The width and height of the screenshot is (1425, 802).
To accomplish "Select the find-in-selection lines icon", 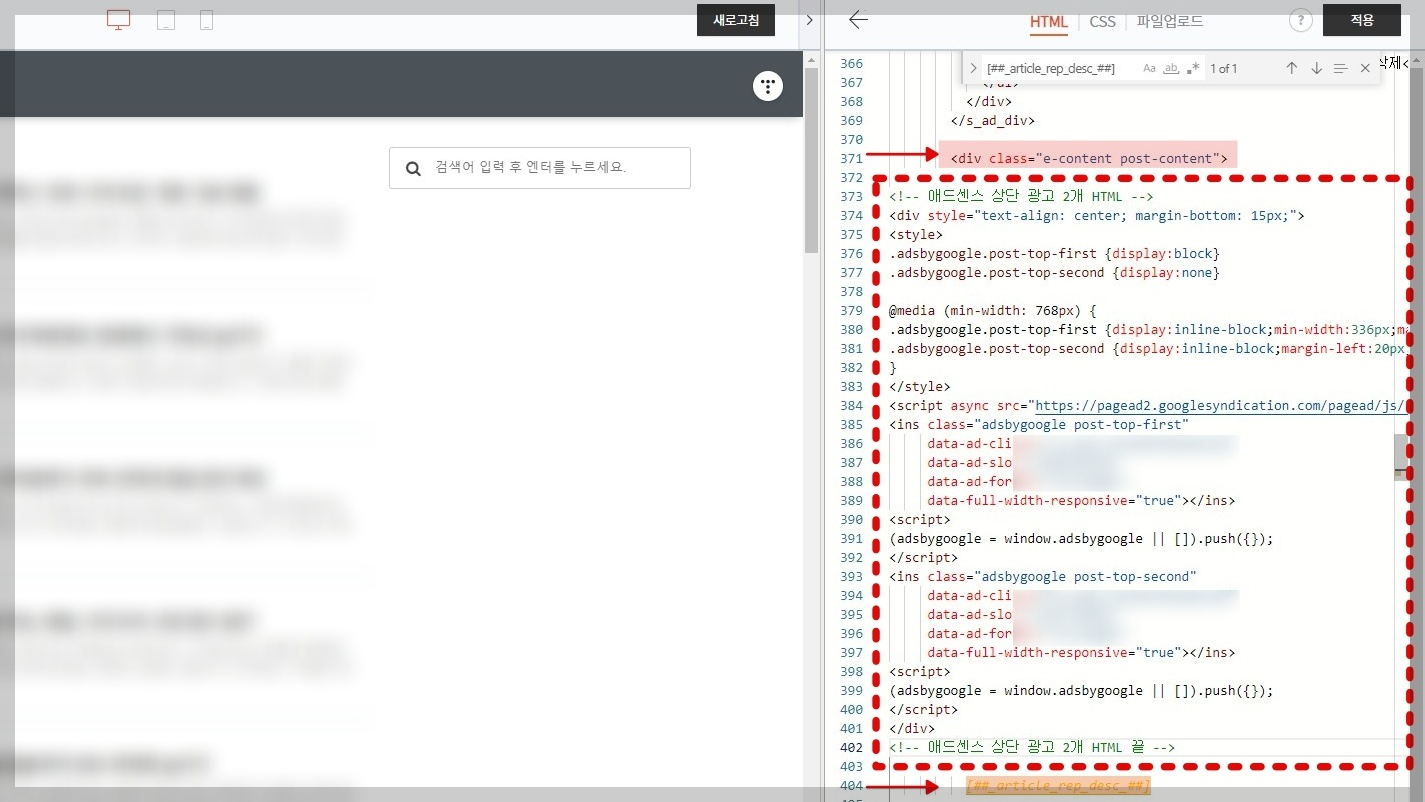I will 1340,68.
